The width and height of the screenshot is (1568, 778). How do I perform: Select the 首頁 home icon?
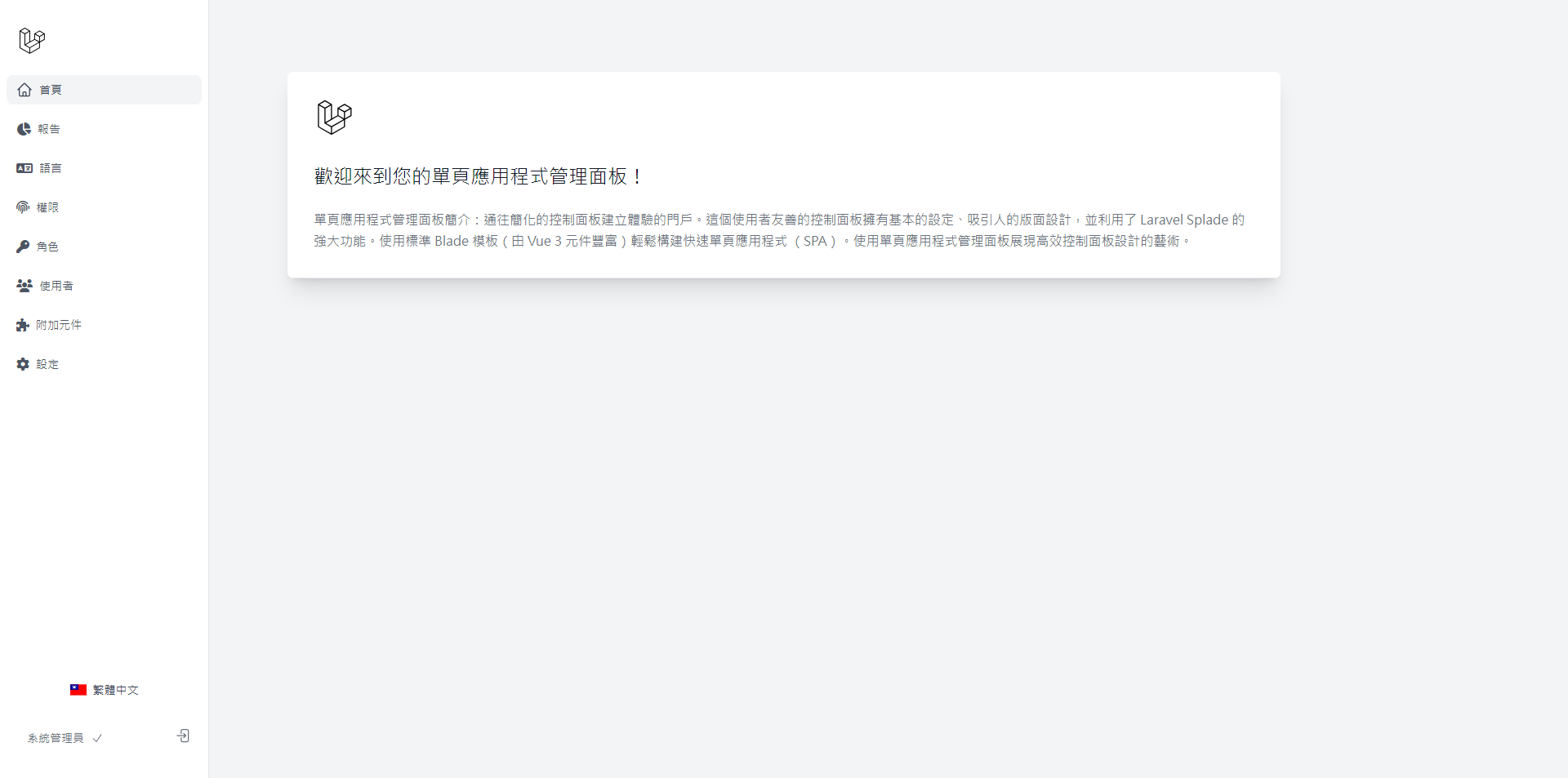coord(23,90)
